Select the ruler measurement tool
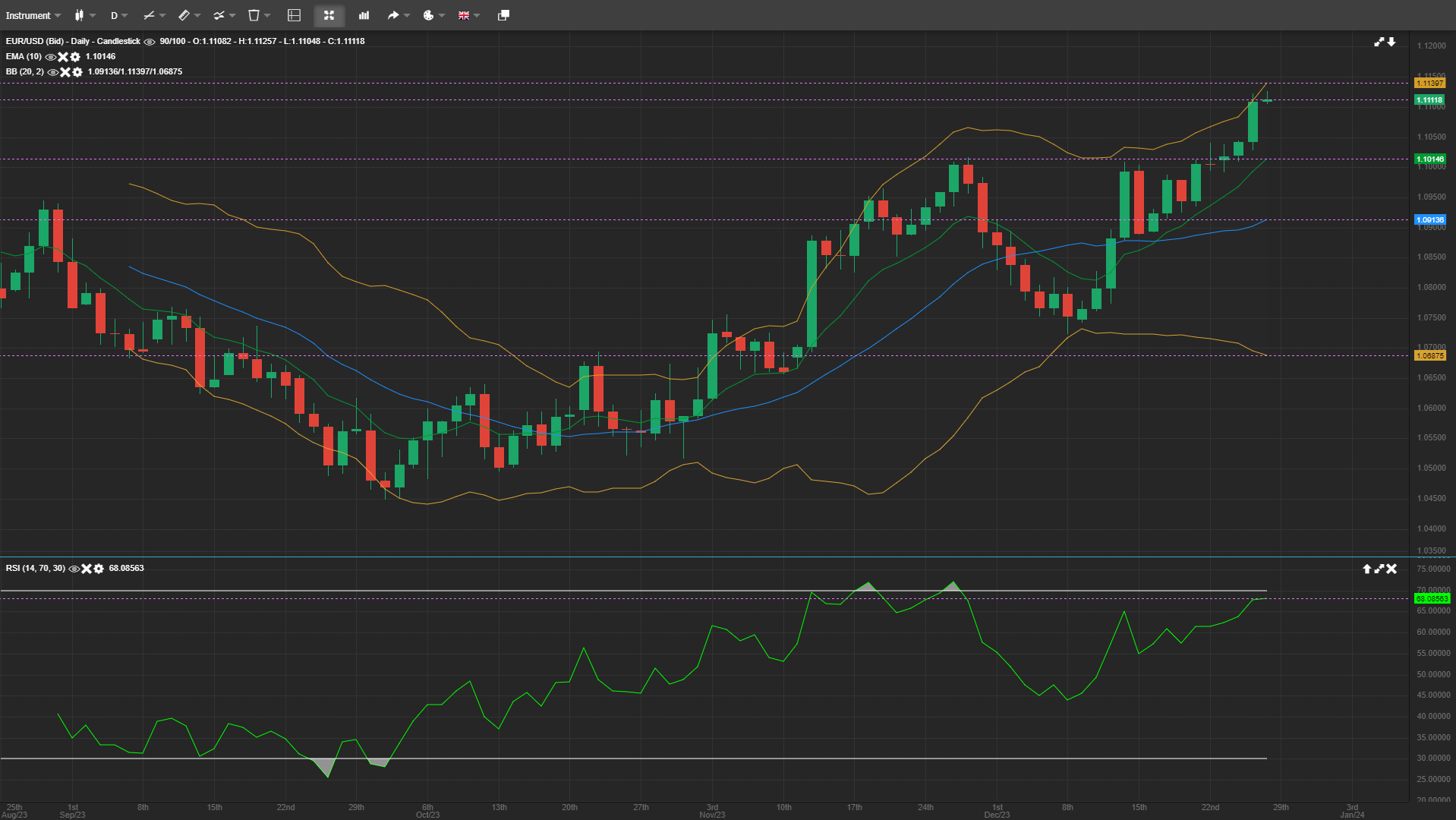This screenshot has height=820, width=1456. [184, 15]
